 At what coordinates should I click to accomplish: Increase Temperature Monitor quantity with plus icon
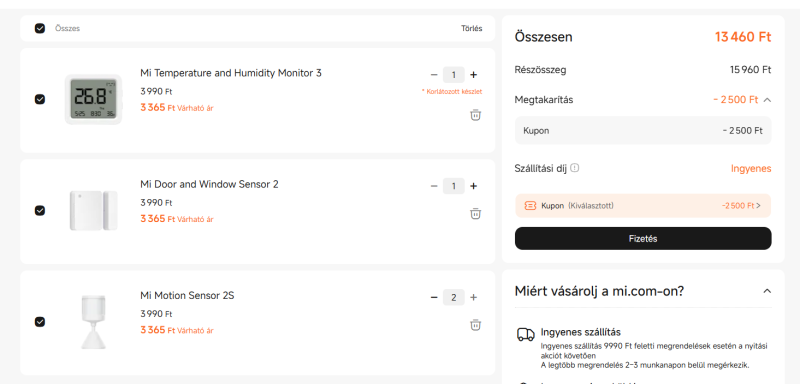pos(473,75)
